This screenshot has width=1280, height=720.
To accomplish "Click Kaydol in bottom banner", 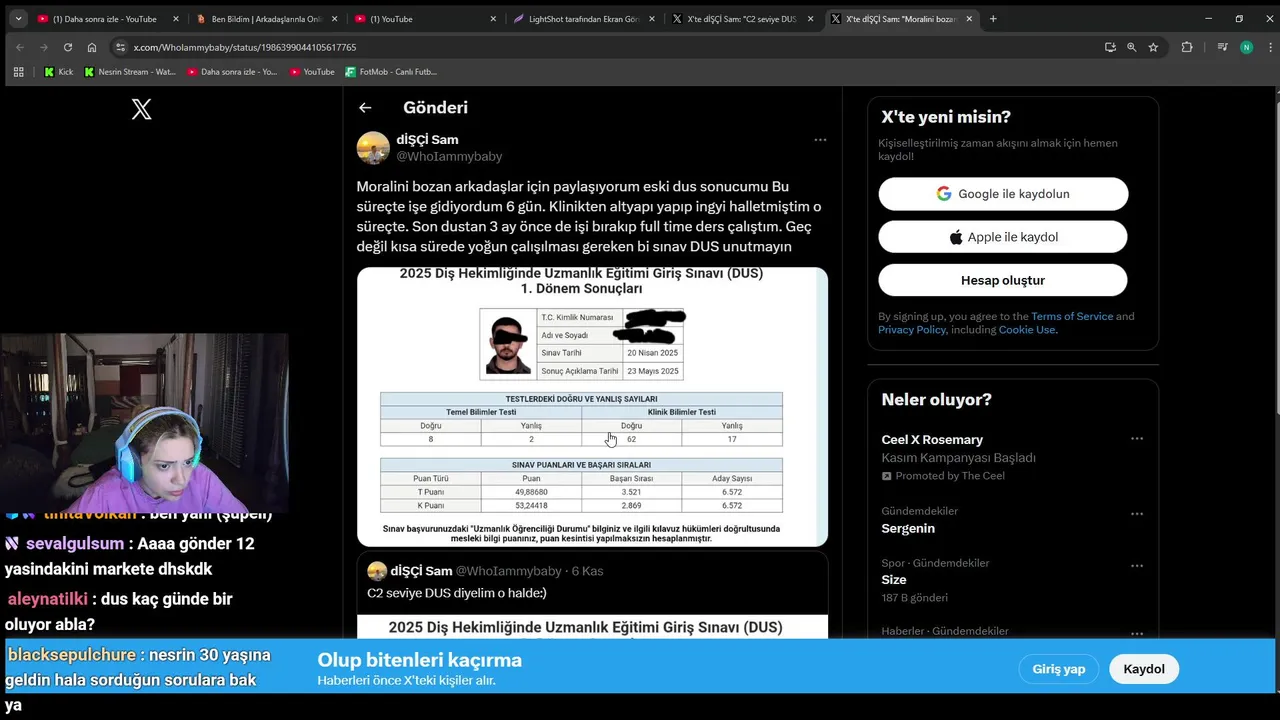I will (1144, 669).
